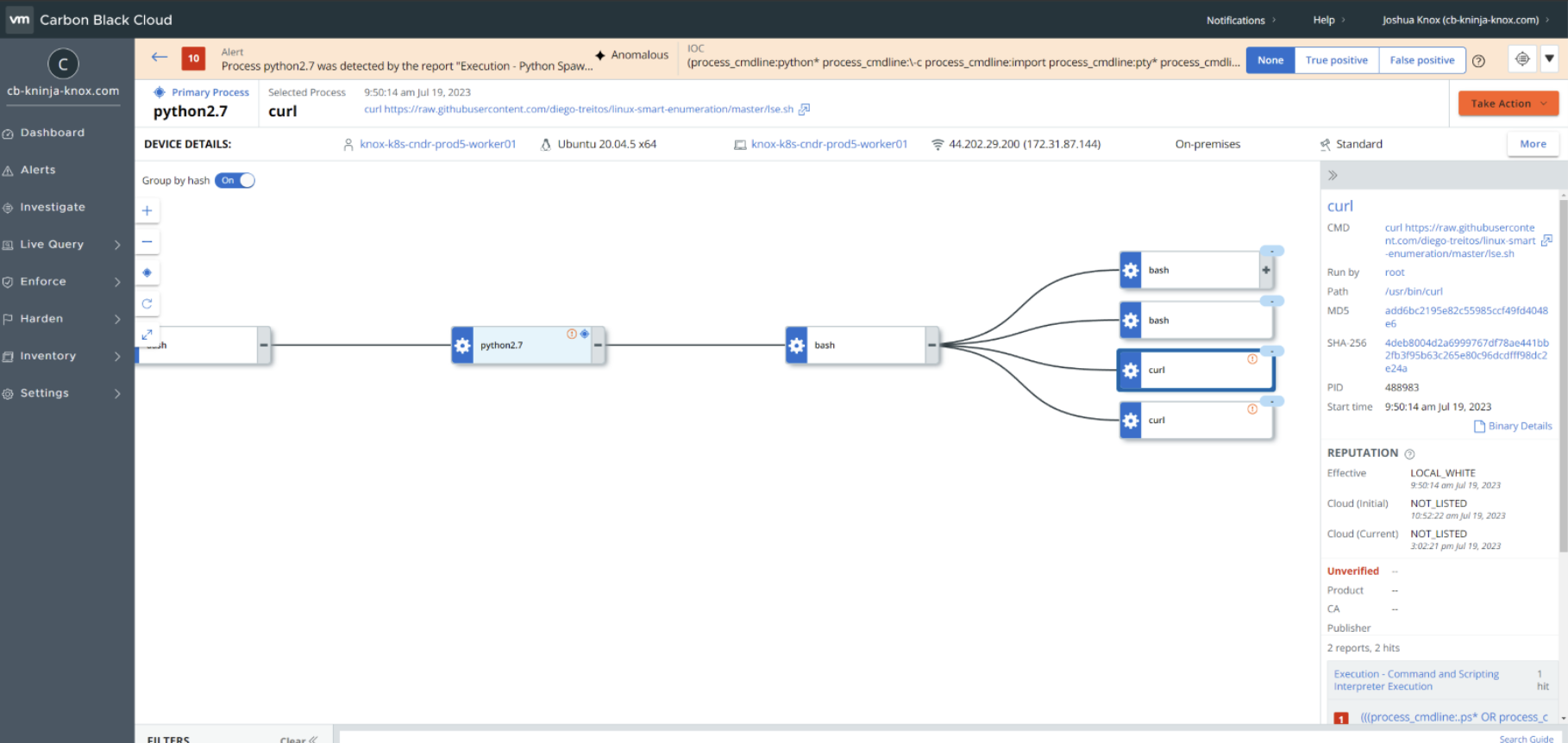
Task: Click user icon next to device name
Action: pos(348,145)
